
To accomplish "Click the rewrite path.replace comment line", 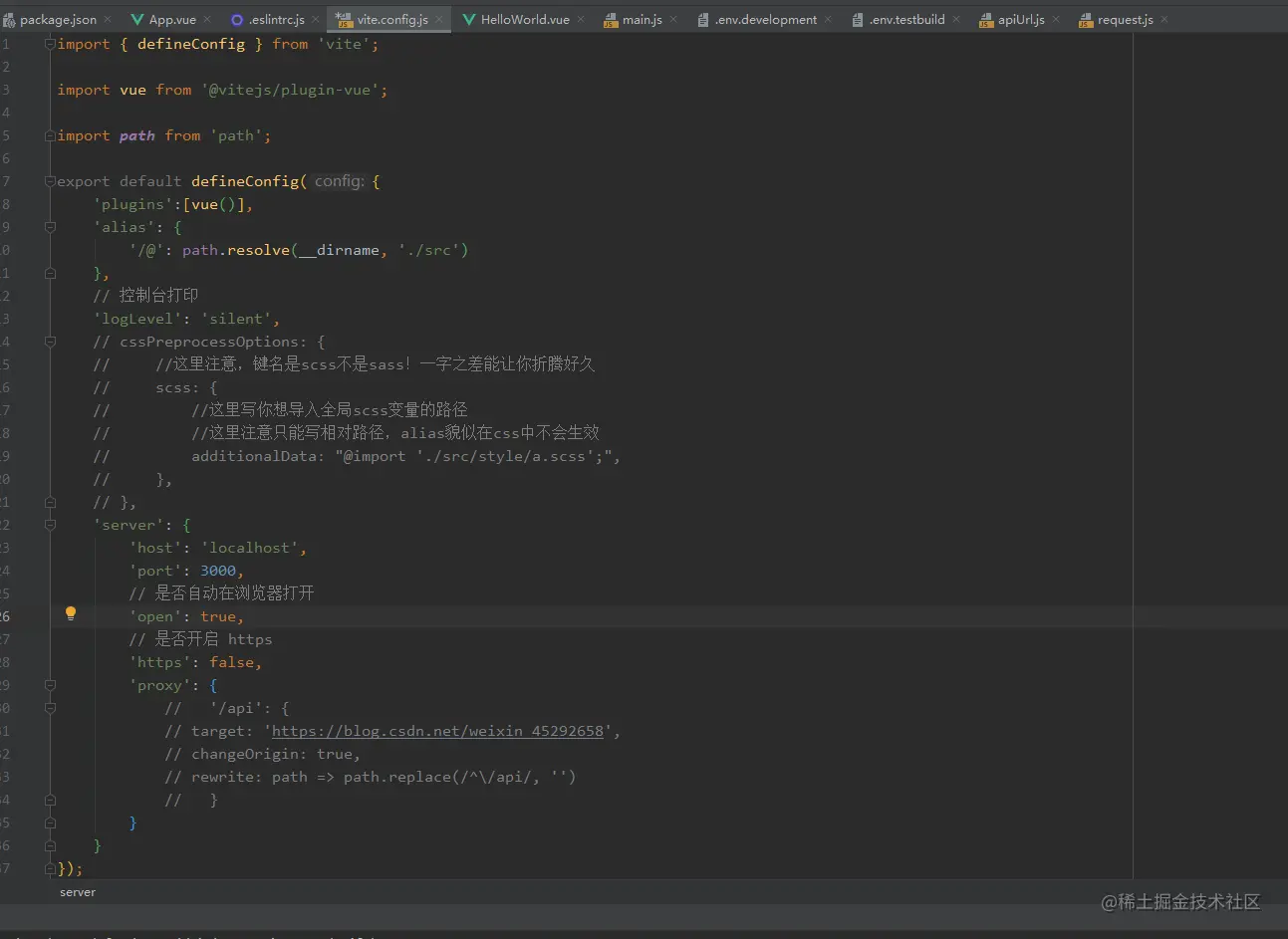I will click(371, 777).
